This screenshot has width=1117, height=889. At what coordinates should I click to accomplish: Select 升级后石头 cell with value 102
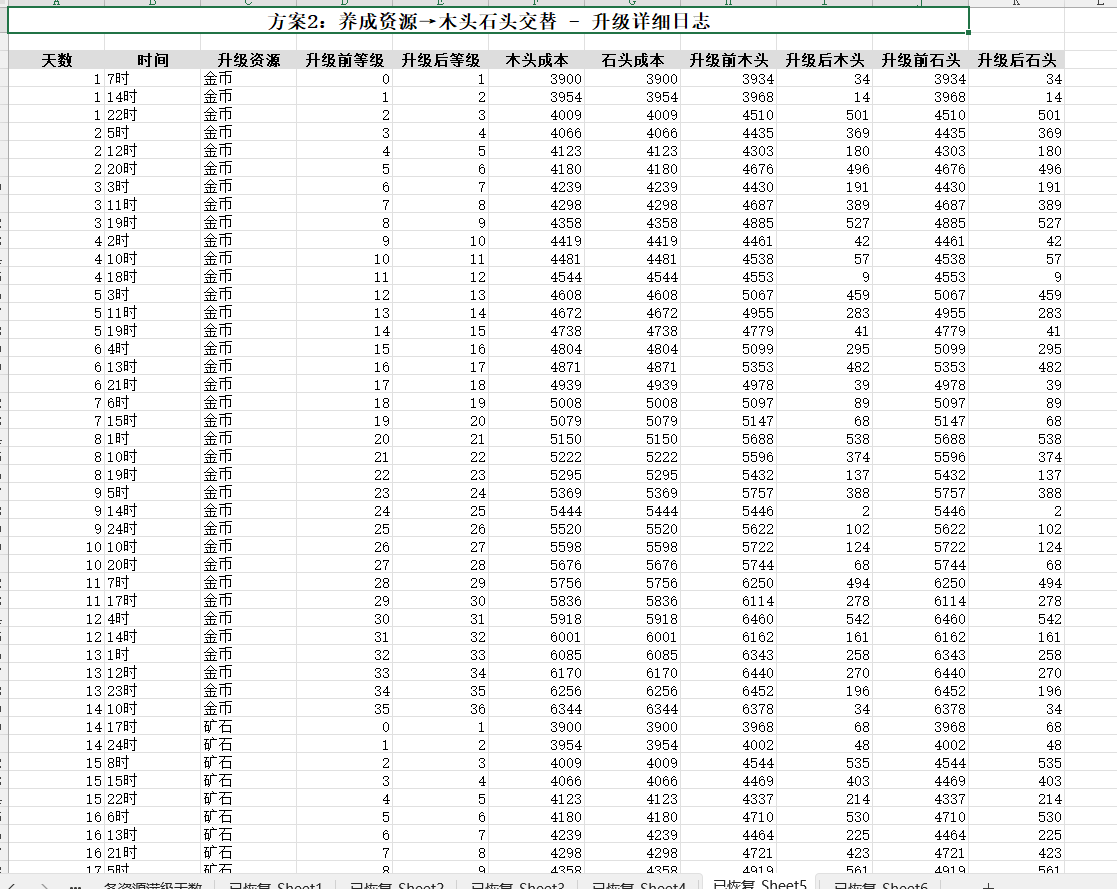[1017, 529]
